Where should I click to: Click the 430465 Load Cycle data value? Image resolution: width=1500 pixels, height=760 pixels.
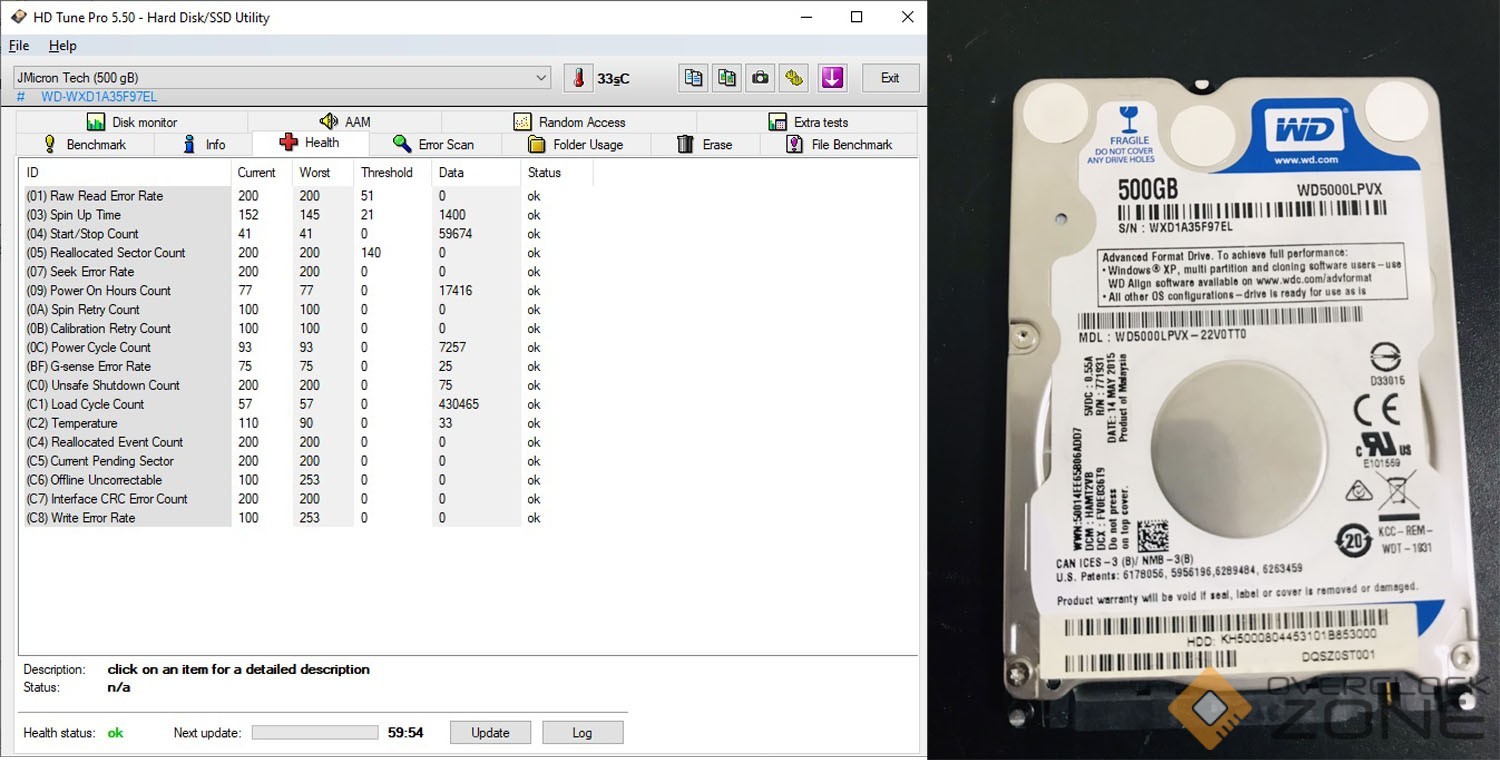coord(459,405)
